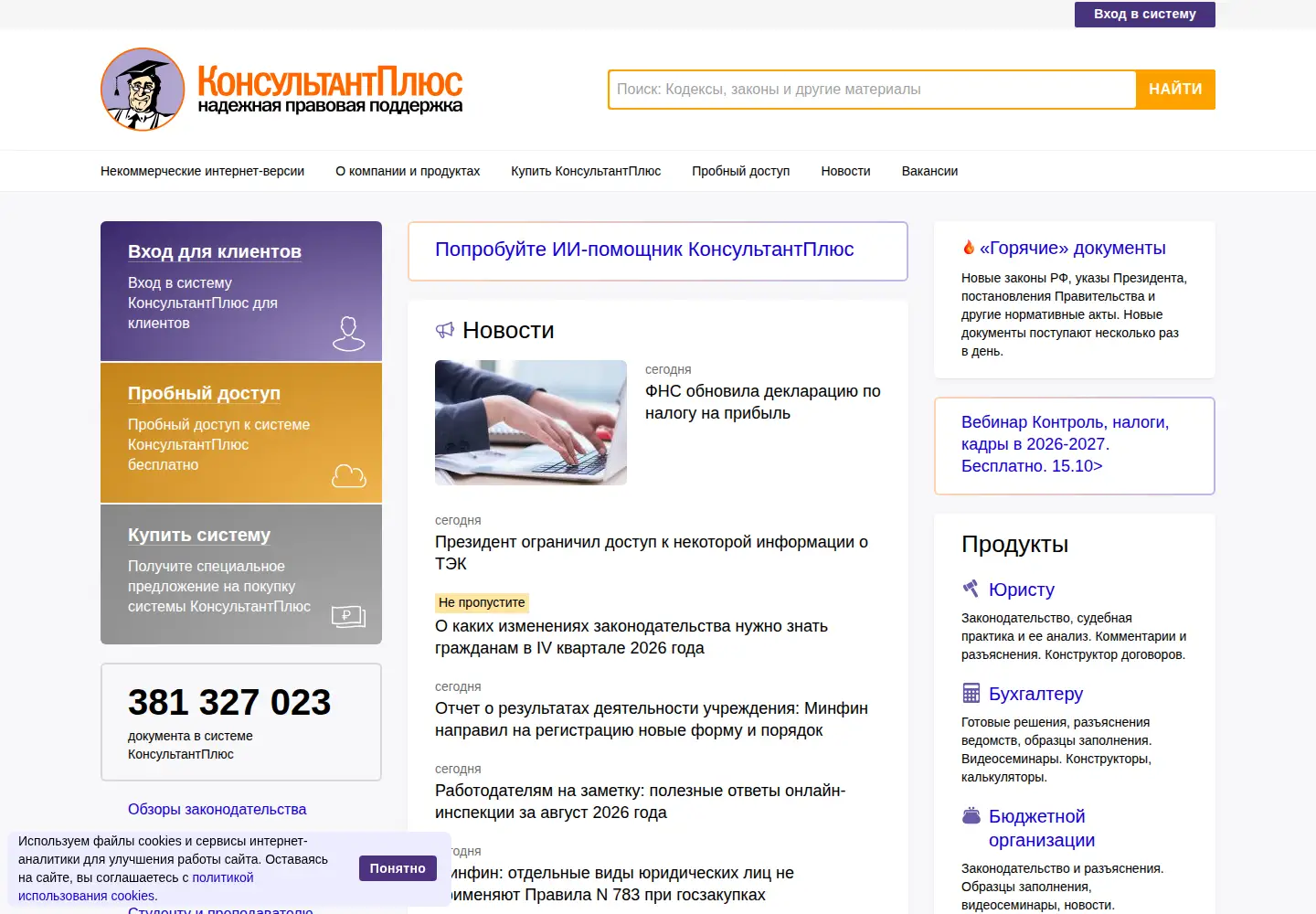Screen dimensions: 1316x914
Task: Click the Не пропустите label
Action: tap(482, 602)
